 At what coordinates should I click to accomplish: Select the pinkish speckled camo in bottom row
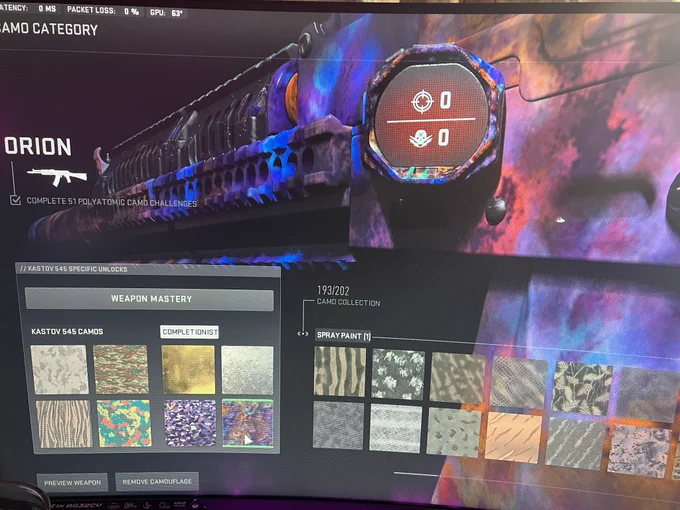[x=639, y=451]
